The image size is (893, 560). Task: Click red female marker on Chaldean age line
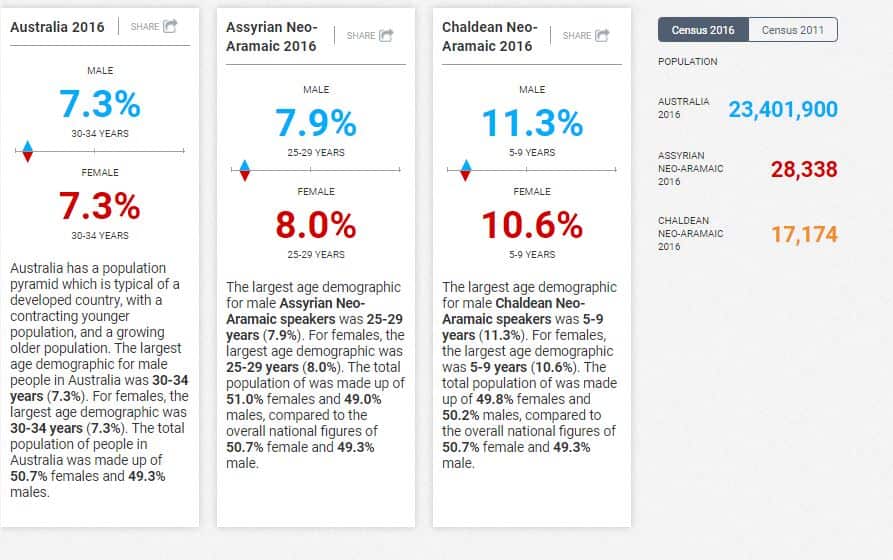pyautogui.click(x=464, y=176)
